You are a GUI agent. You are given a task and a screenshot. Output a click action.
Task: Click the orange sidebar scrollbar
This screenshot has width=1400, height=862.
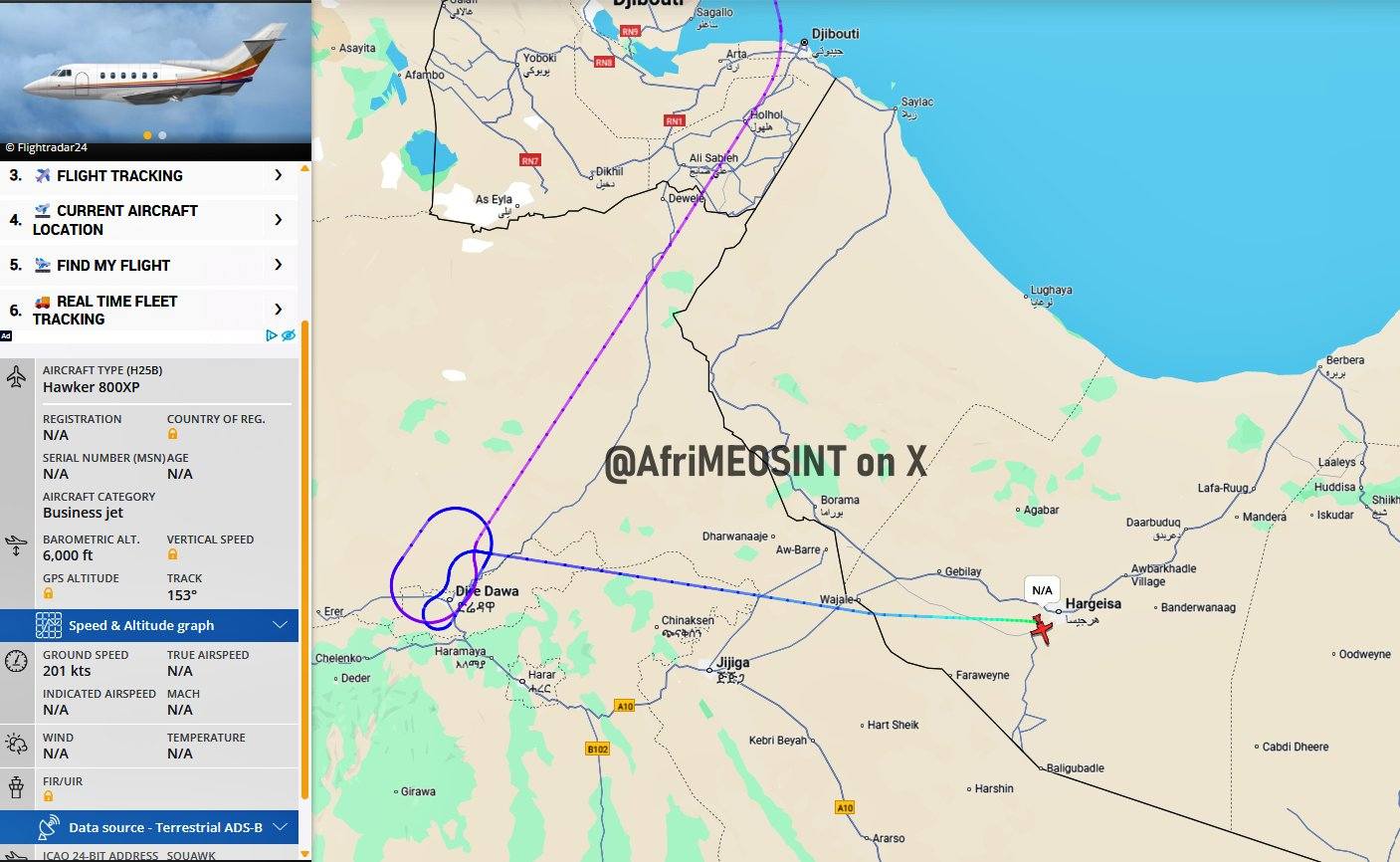pos(304,557)
